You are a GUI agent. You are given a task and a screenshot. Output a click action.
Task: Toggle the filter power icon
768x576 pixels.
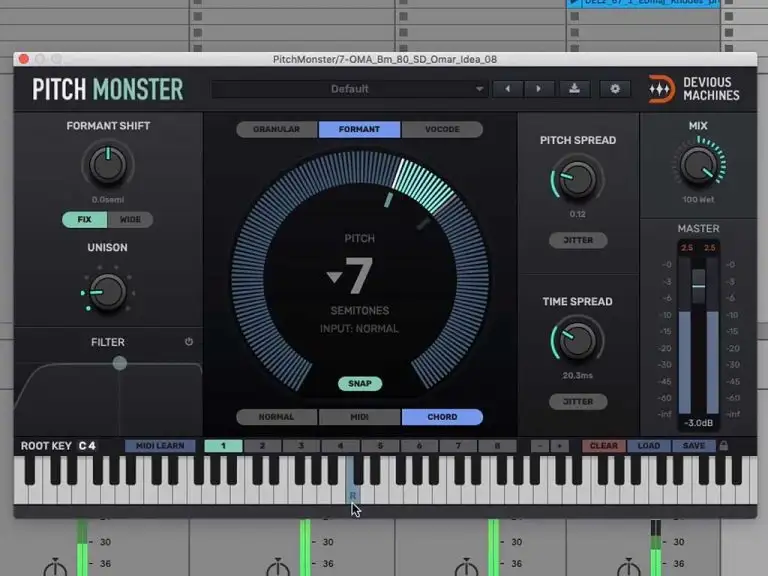(189, 341)
